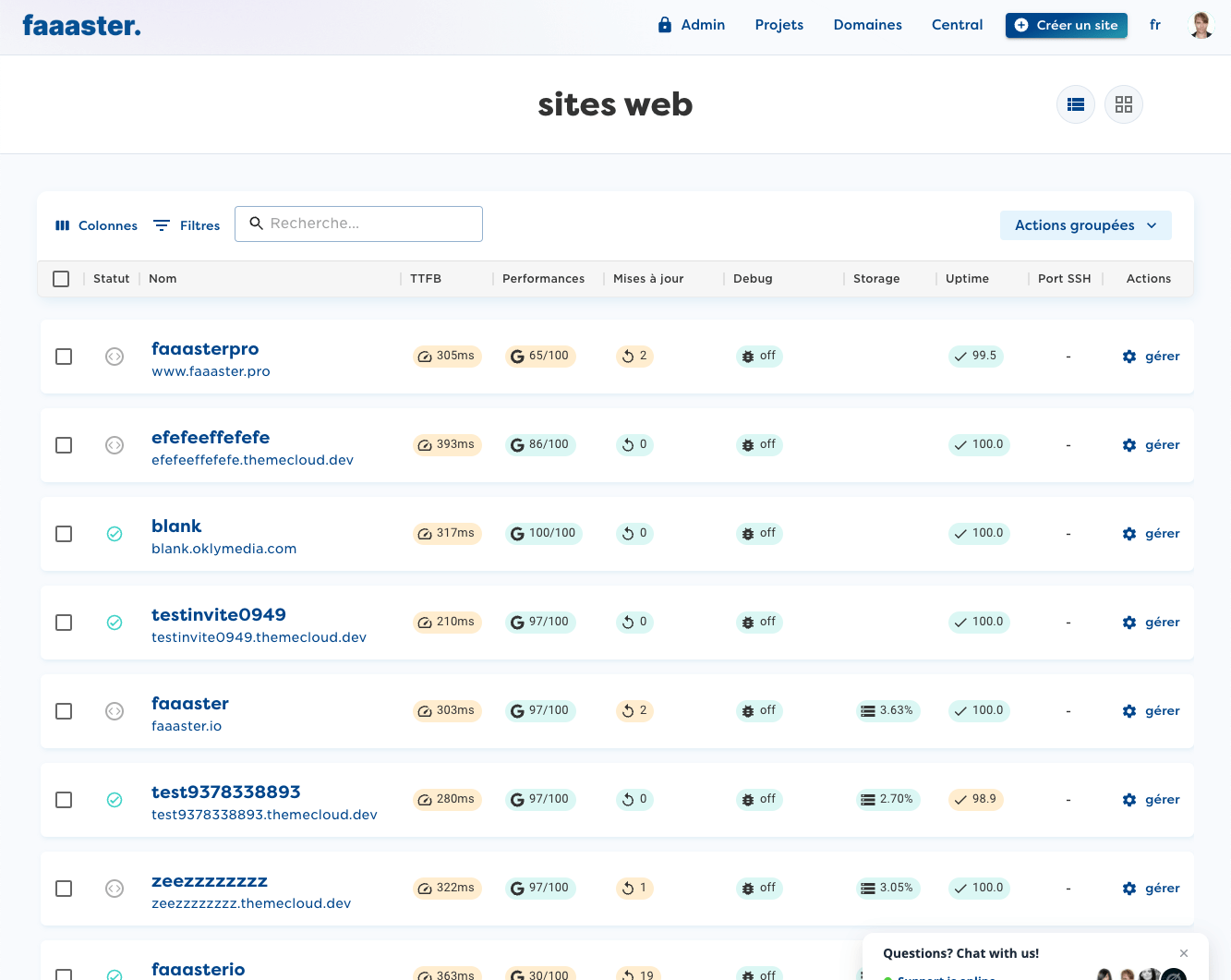Image resolution: width=1231 pixels, height=980 pixels.
Task: Check the efefeeffefefe row checkbox
Action: [x=64, y=445]
